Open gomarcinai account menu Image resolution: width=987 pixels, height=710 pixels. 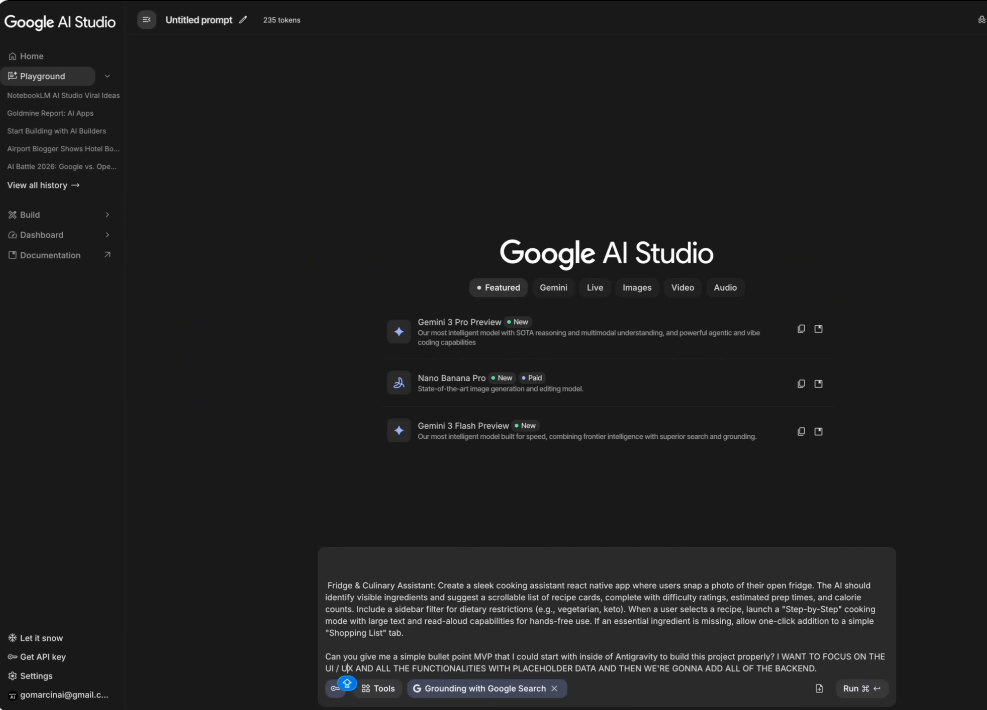(58, 695)
